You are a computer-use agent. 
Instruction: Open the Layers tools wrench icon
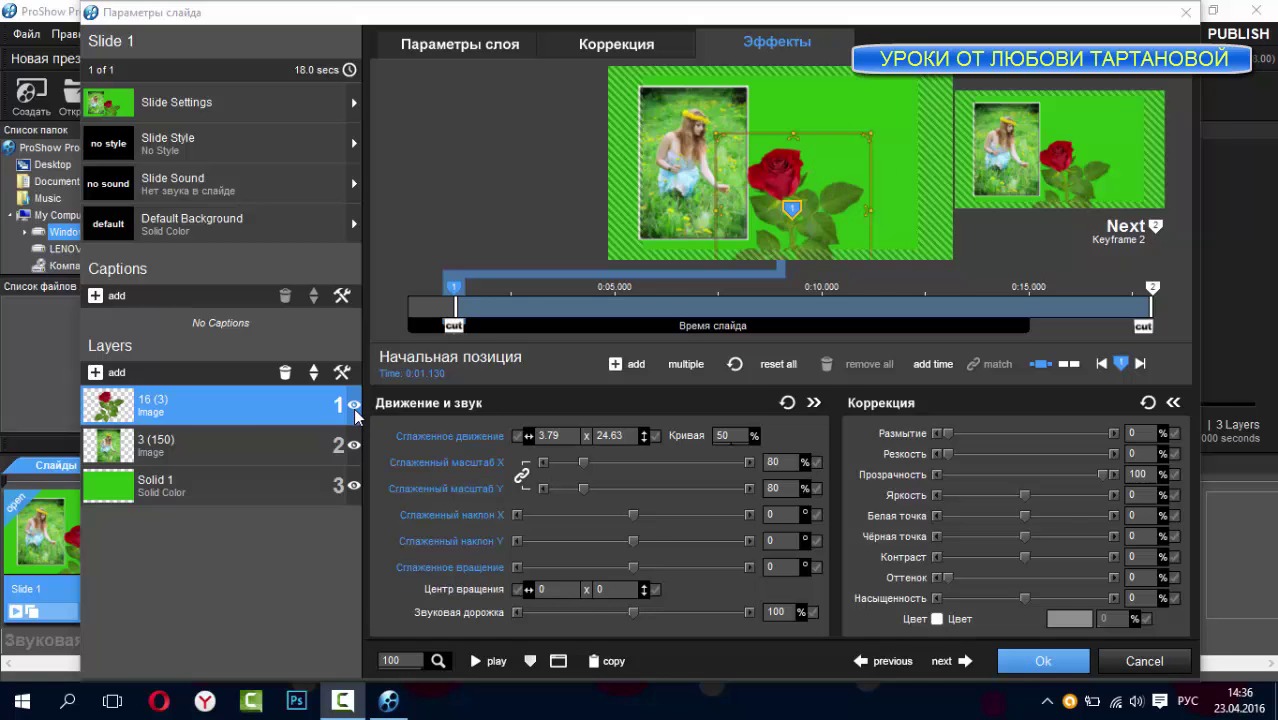coord(342,373)
